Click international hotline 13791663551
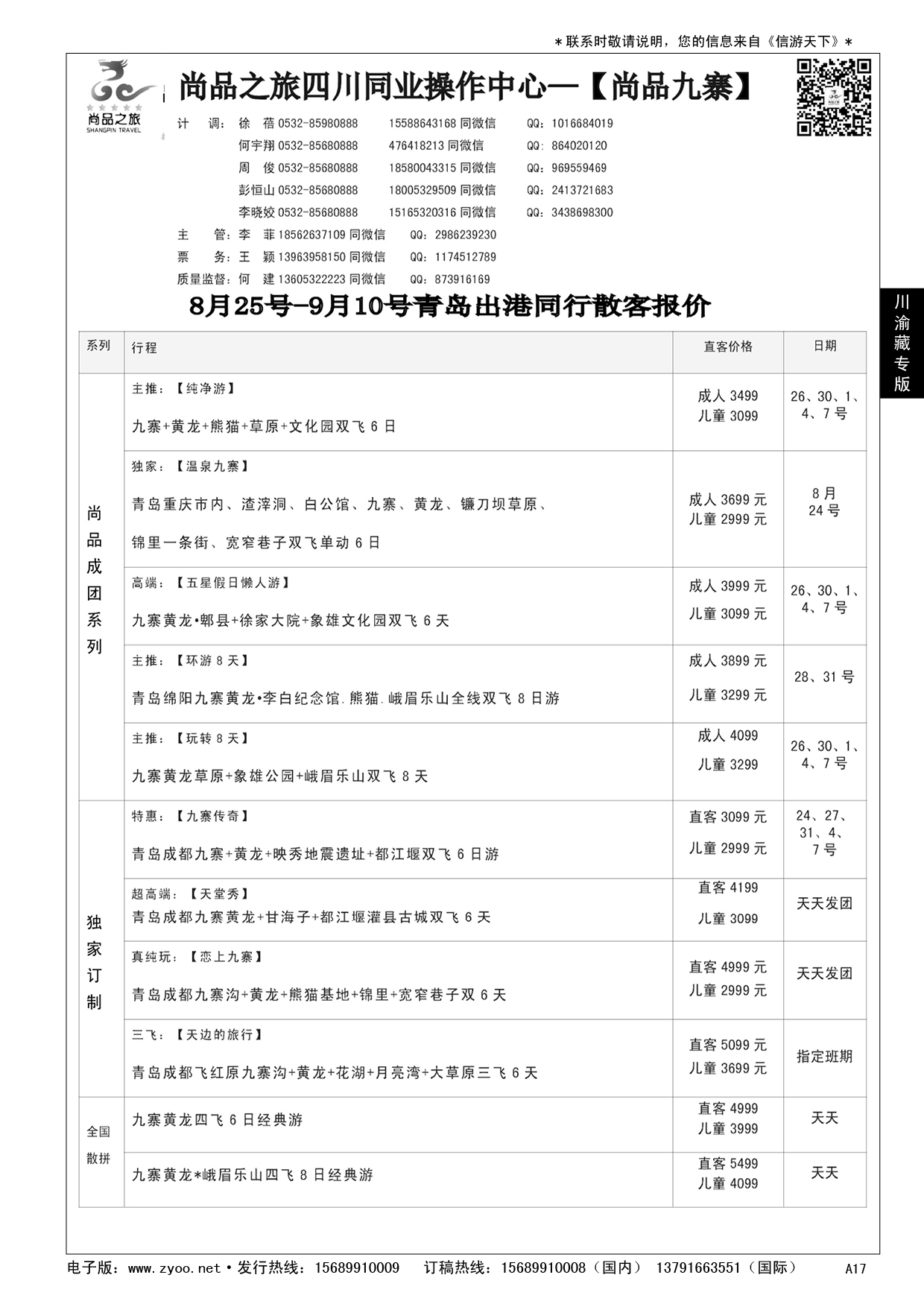Screen dimensions: 924x1307 [x=698, y=1268]
